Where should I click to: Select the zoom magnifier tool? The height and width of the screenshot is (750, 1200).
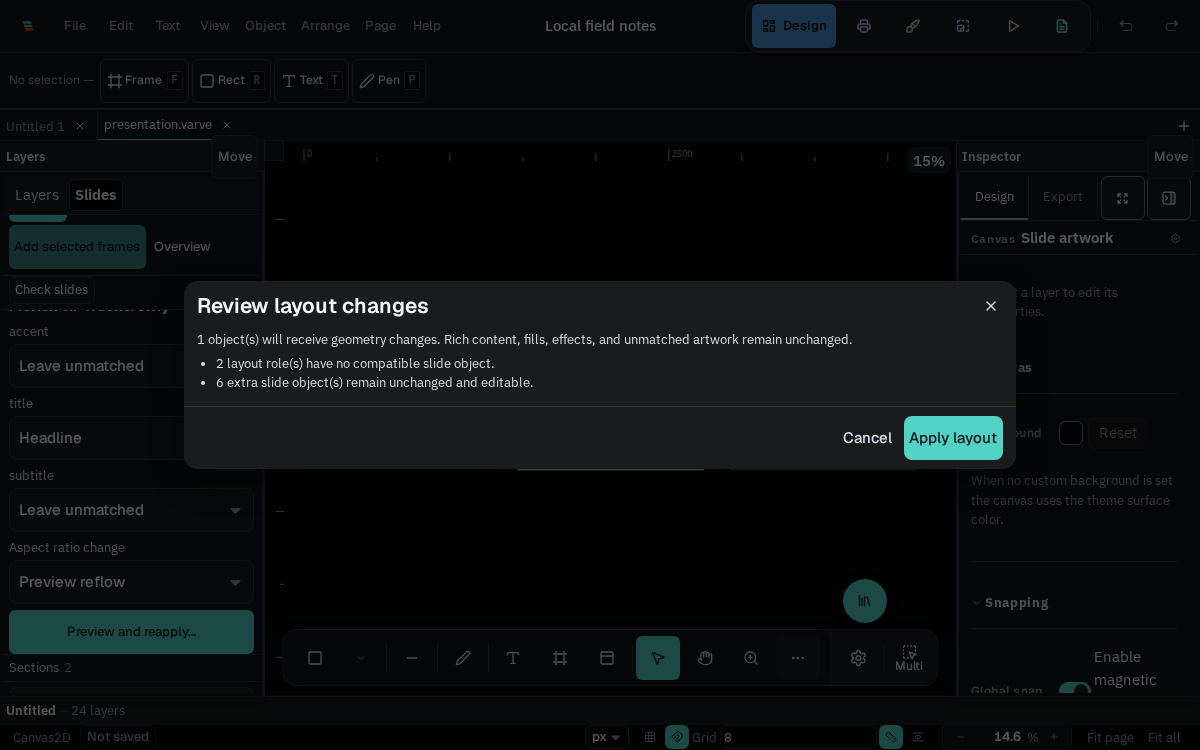(751, 658)
